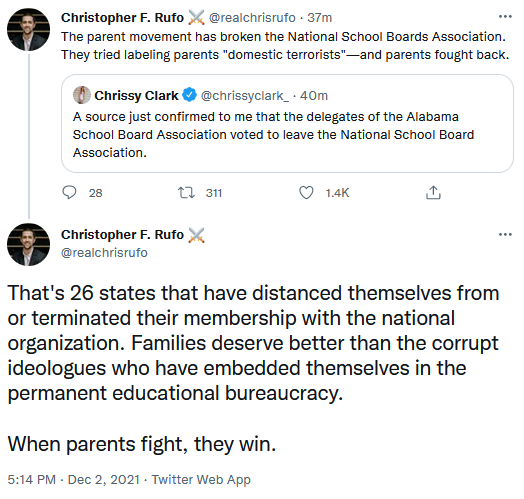Image resolution: width=524 pixels, height=499 pixels.
Task: Open Rufo's profile picture in first tweet
Action: (x=28, y=30)
